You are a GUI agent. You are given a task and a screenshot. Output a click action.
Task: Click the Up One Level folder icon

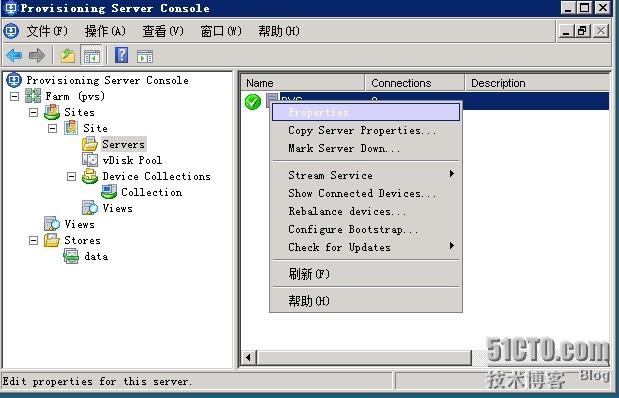tap(68, 56)
